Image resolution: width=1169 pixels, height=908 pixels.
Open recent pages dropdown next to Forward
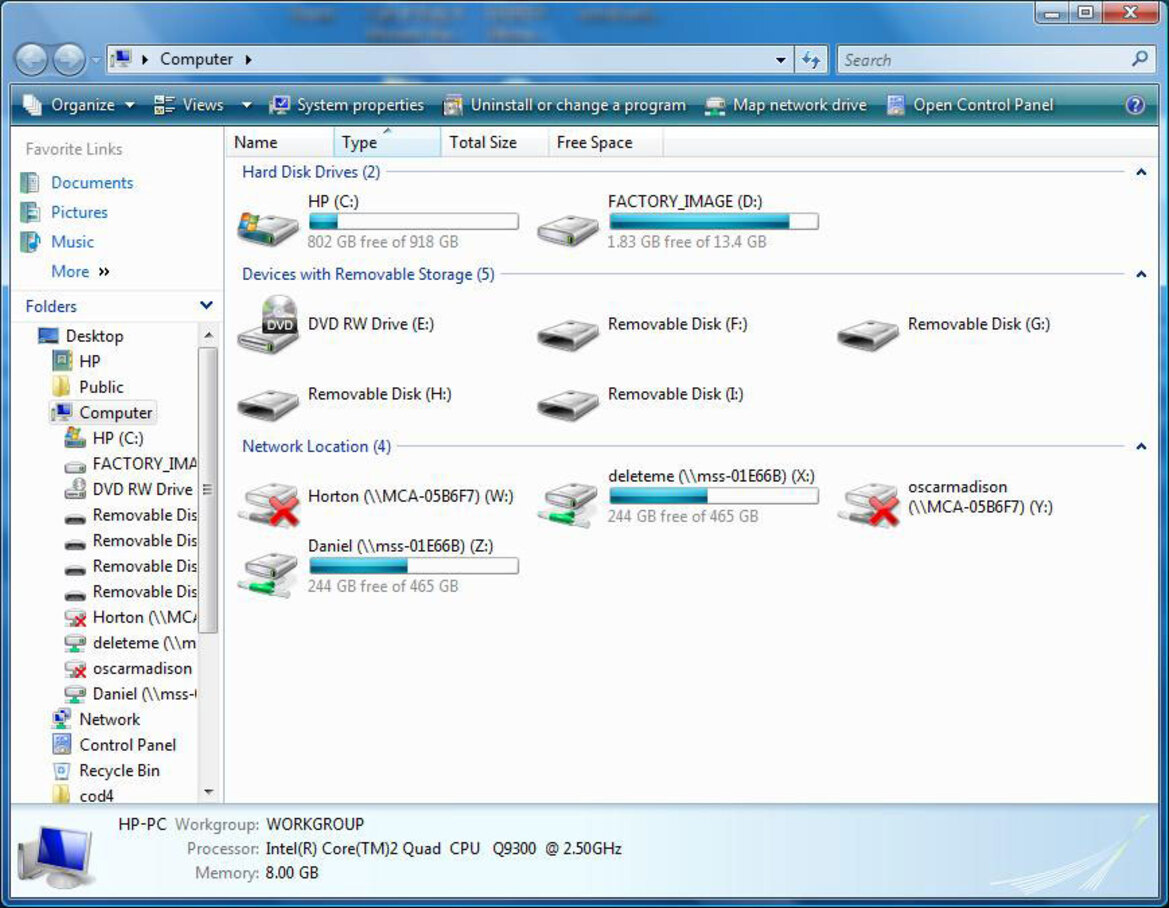(95, 60)
